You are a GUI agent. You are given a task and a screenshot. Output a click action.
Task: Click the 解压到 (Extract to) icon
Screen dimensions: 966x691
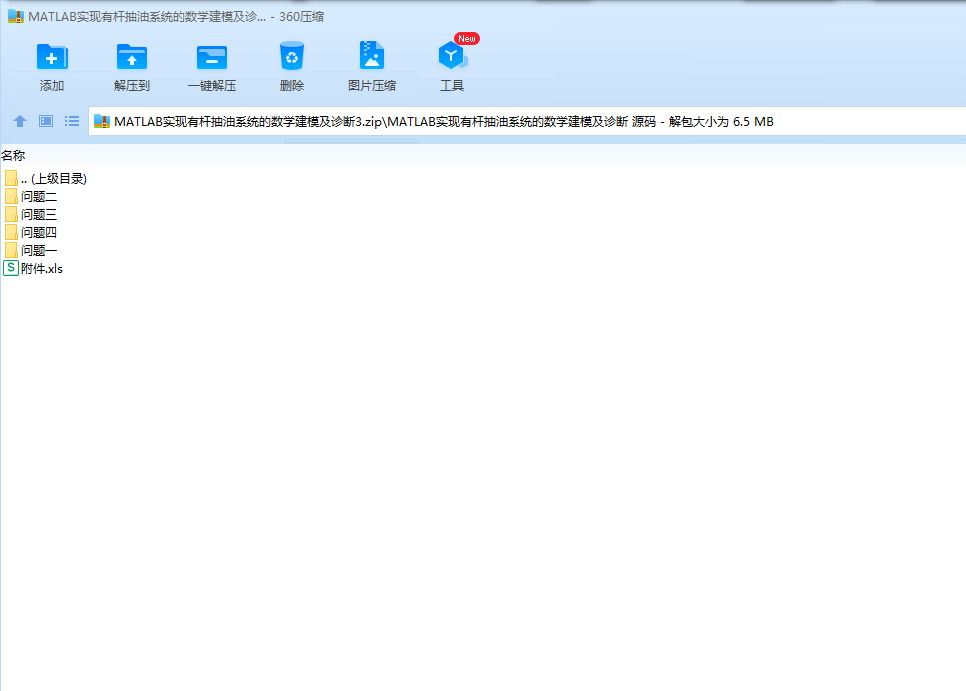point(132,57)
